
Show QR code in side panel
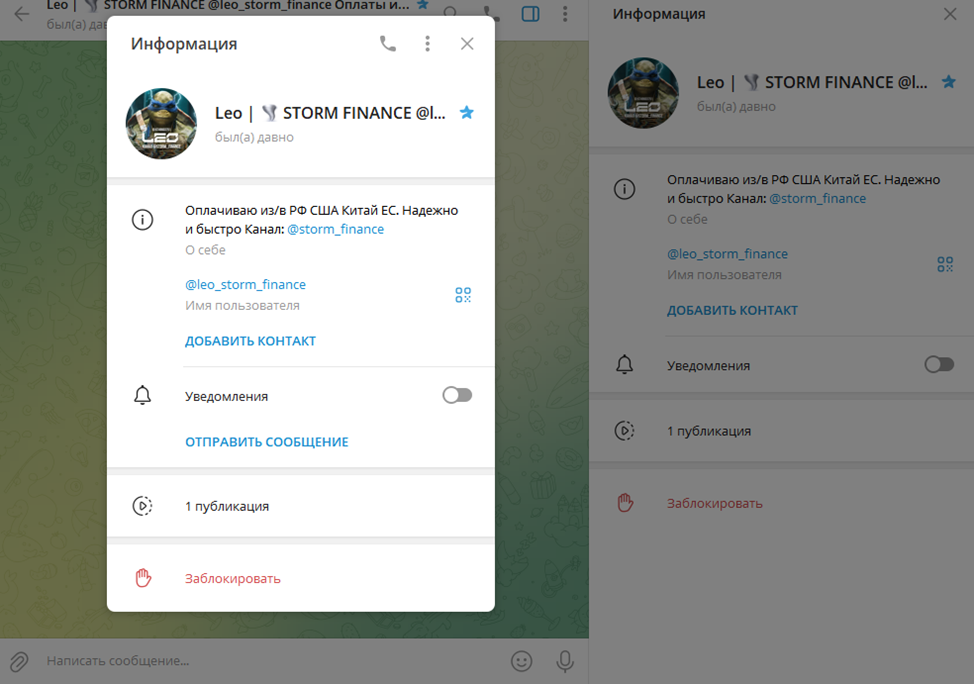pyautogui.click(x=945, y=265)
